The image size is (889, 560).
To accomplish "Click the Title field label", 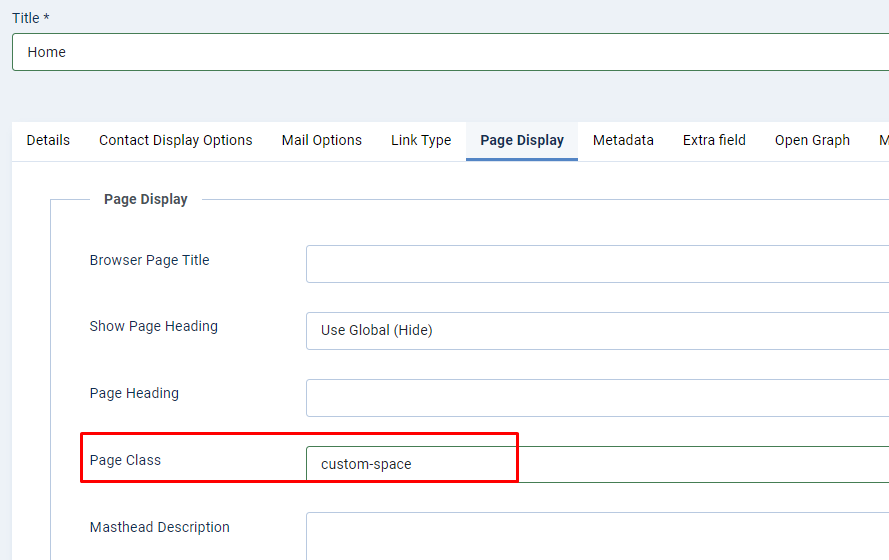I will tap(30, 18).
